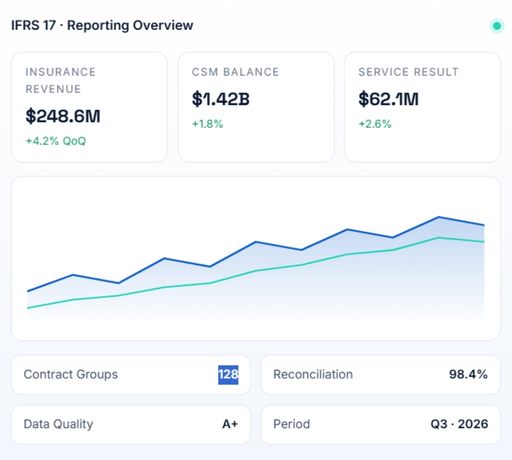Image resolution: width=512 pixels, height=460 pixels.
Task: Click the blue trend line peak
Action: (439, 217)
